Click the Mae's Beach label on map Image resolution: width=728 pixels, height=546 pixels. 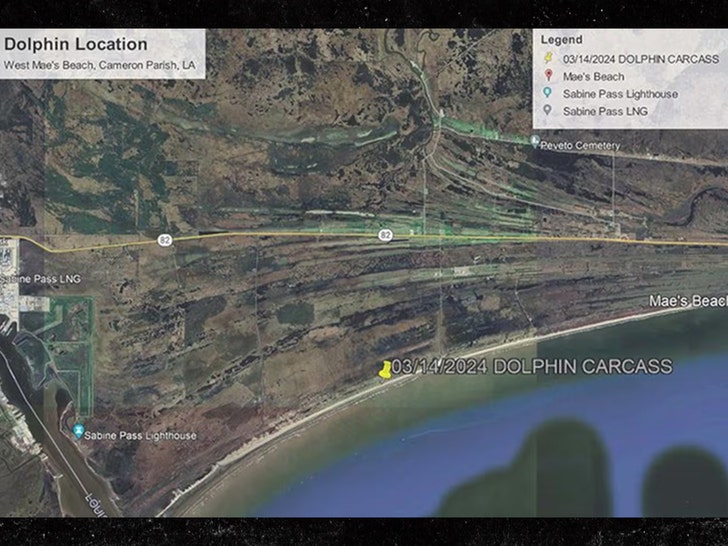(x=687, y=301)
